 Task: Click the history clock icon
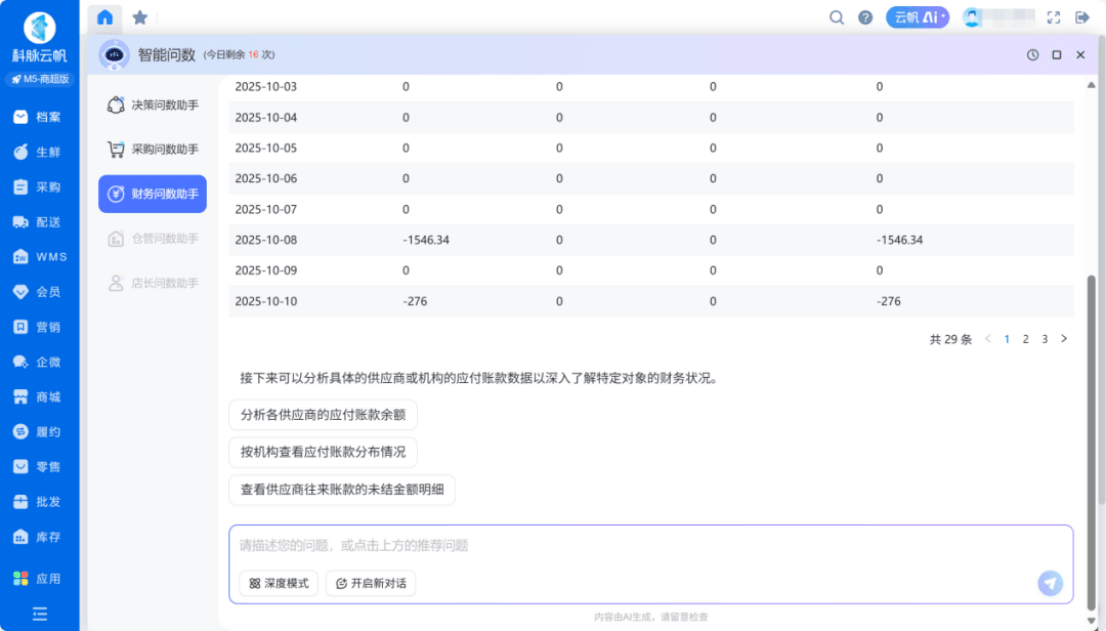click(1032, 55)
